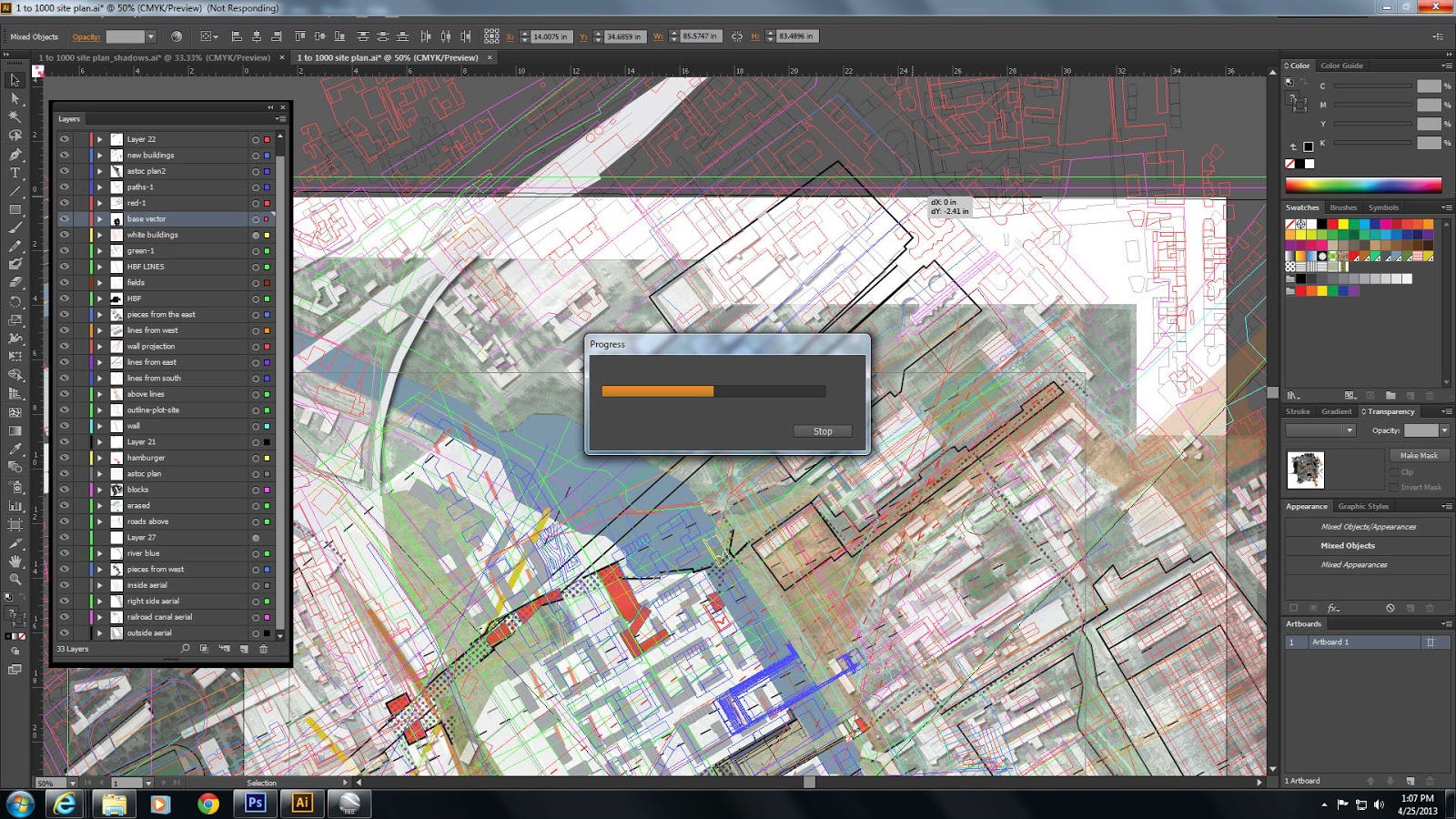Screen dimensions: 1456x819
Task: Click the X coordinate field
Action: [x=551, y=36]
